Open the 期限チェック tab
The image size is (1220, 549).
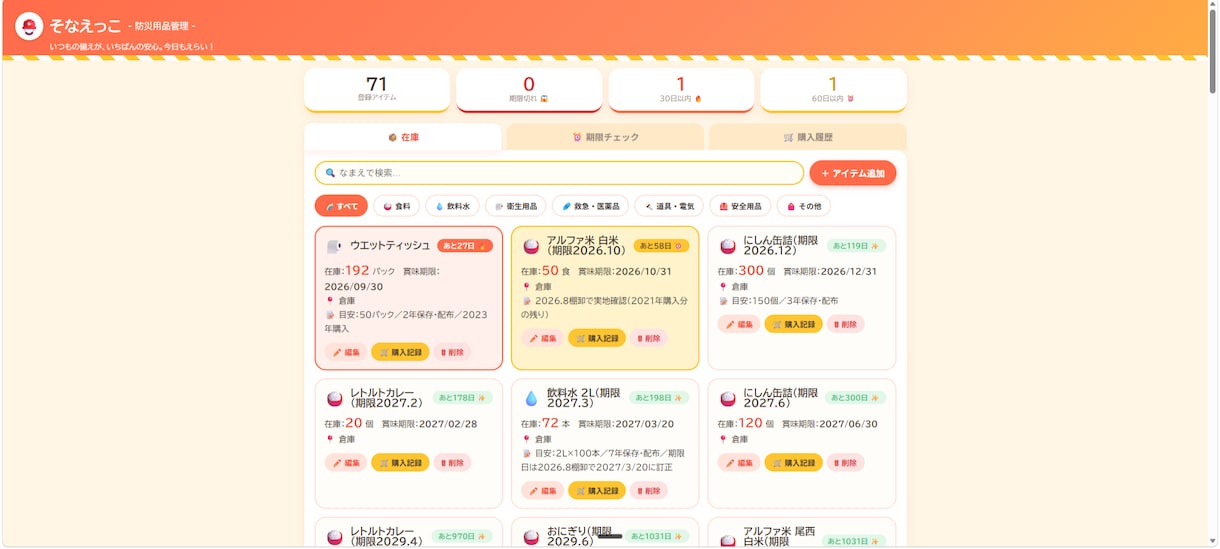pyautogui.click(x=605, y=137)
